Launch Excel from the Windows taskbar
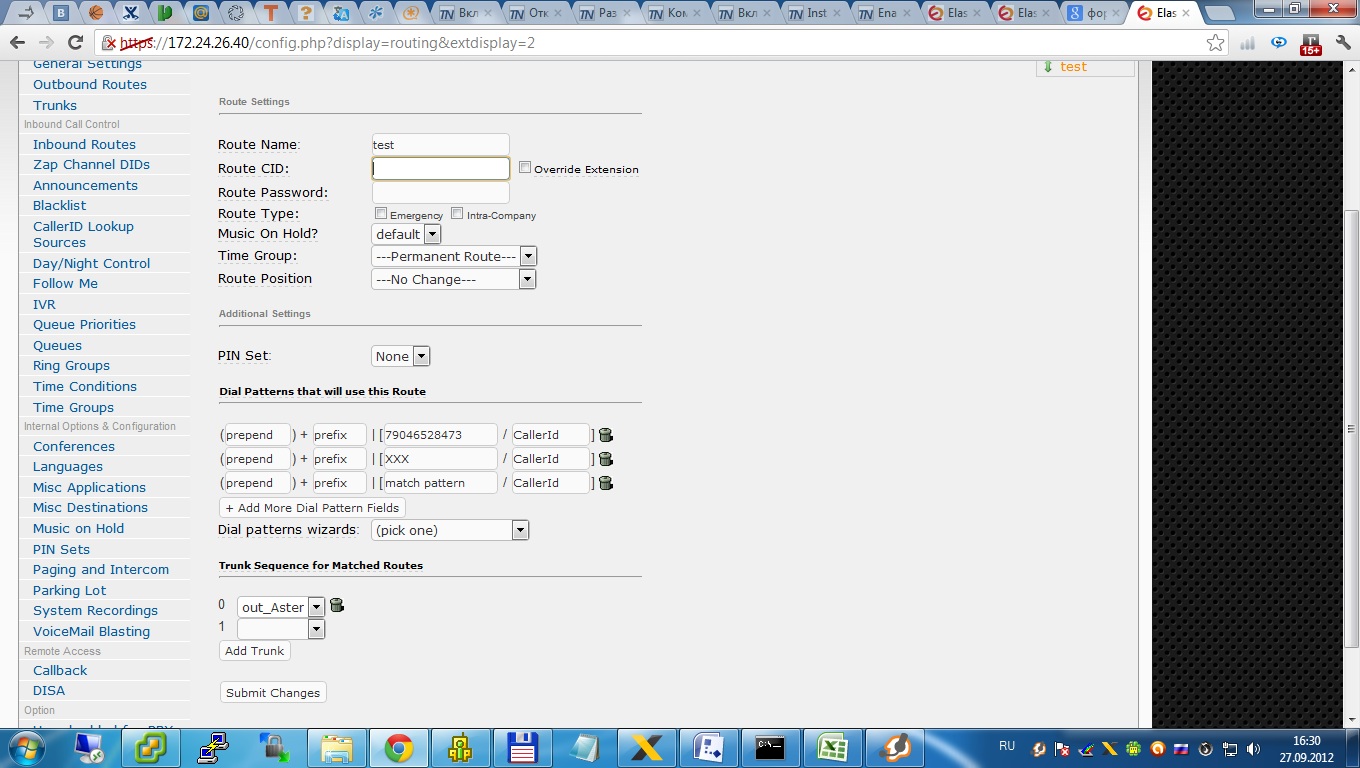Screen dimensions: 1360x768 (832, 747)
